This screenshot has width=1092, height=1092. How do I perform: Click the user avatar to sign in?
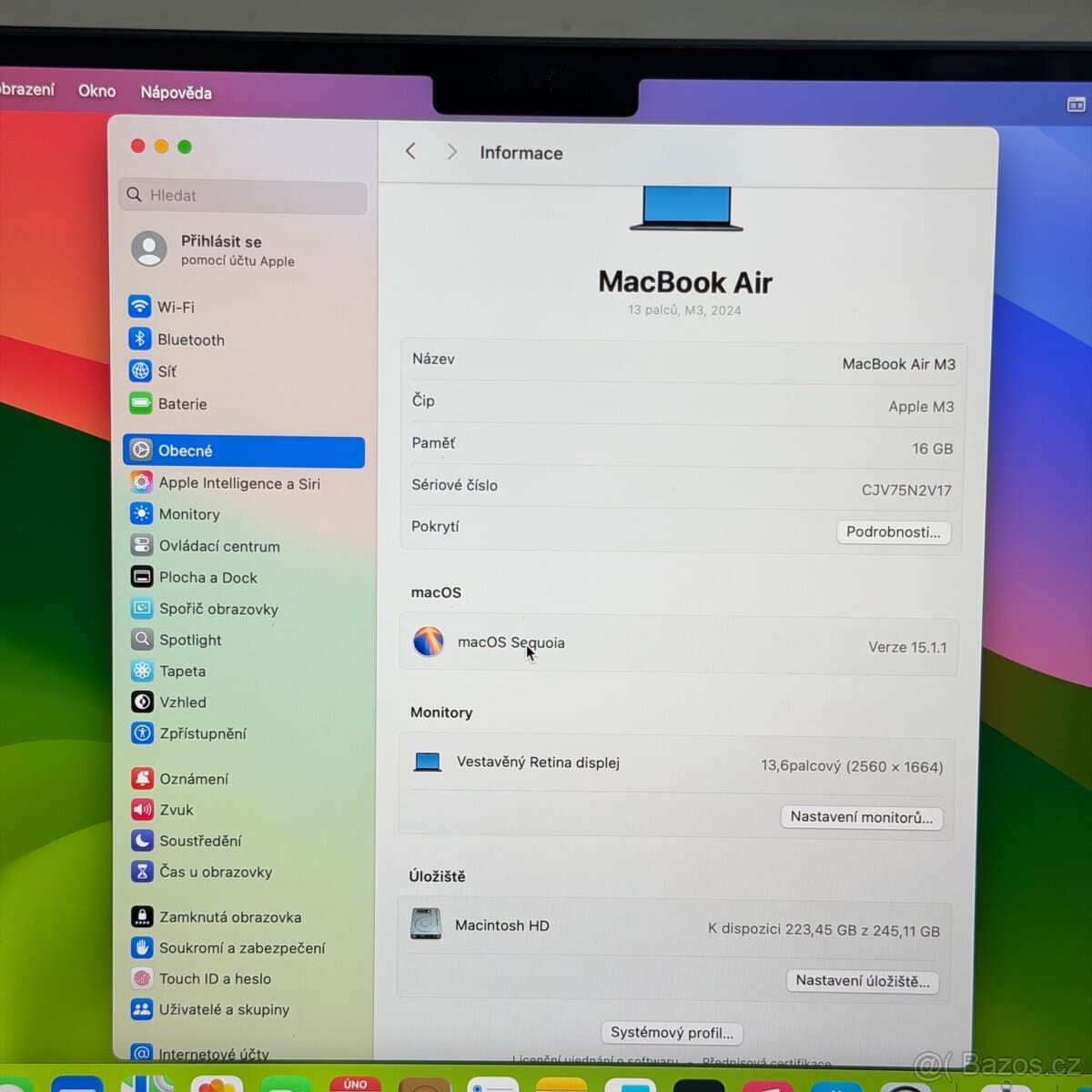tap(149, 248)
